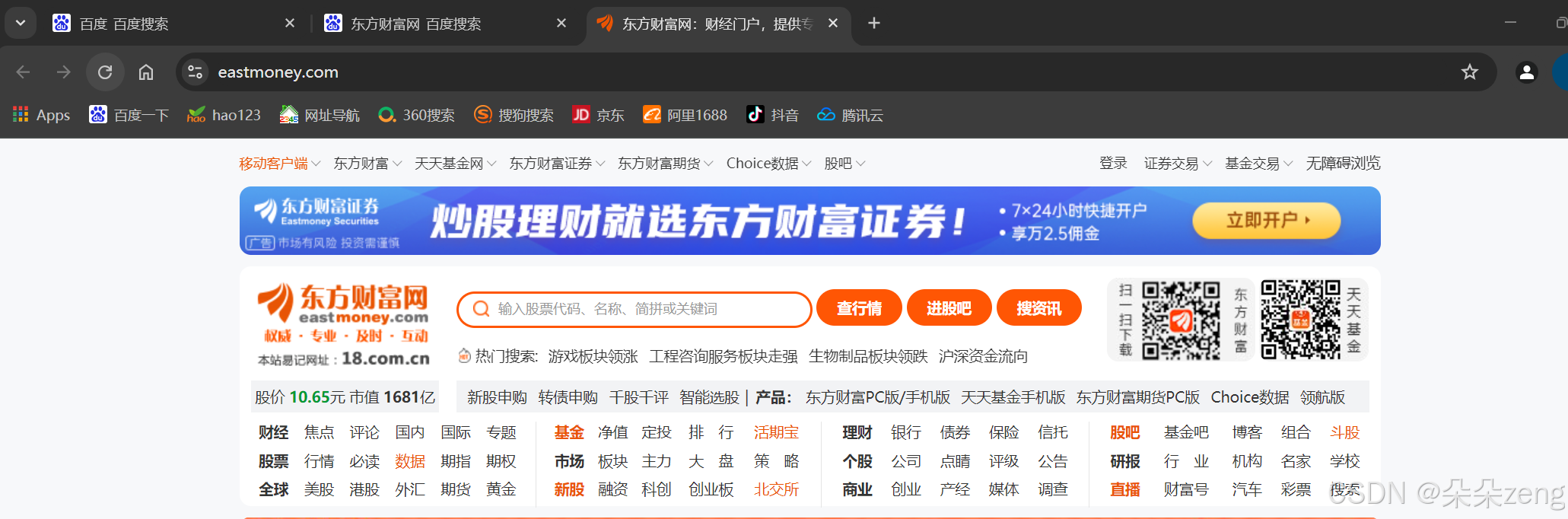Image resolution: width=1568 pixels, height=519 pixels.
Task: Open the 活期宝 link
Action: [776, 432]
